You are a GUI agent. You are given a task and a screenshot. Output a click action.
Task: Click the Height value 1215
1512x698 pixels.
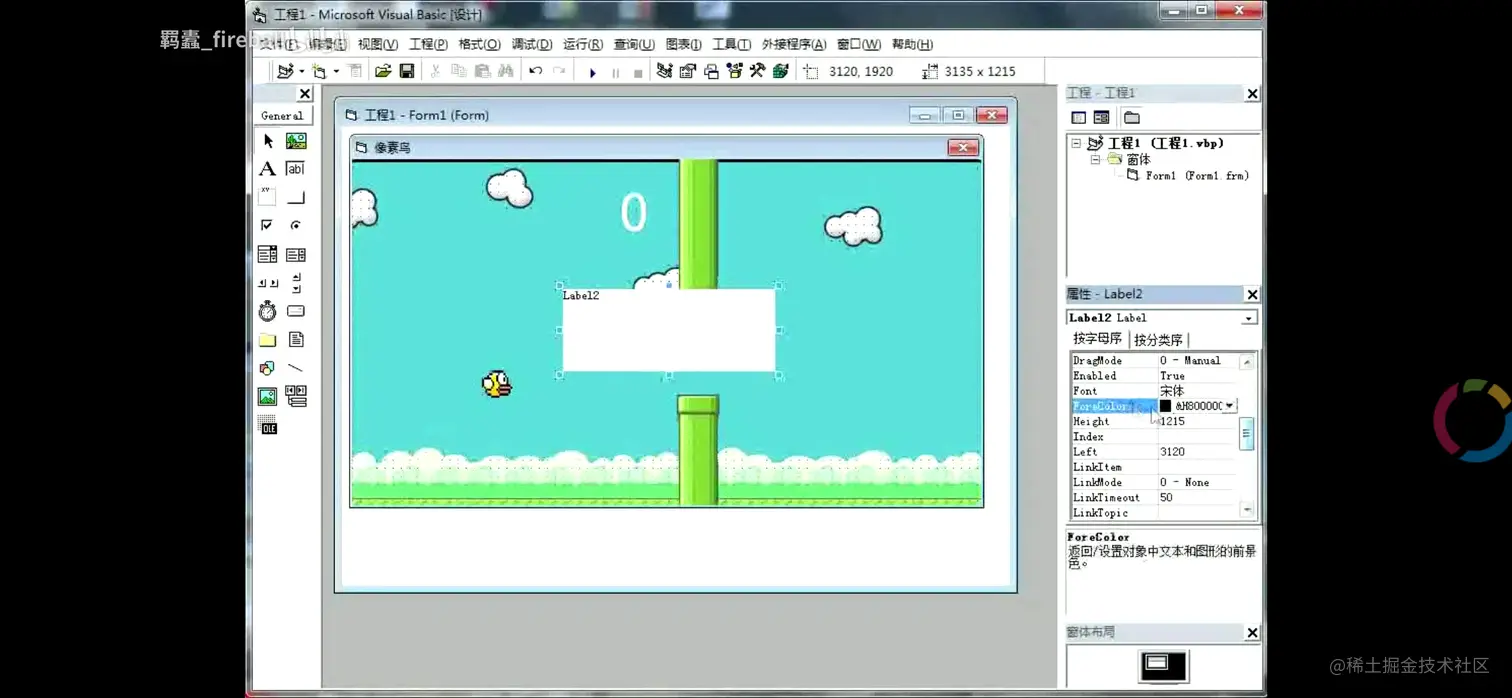(x=1172, y=421)
